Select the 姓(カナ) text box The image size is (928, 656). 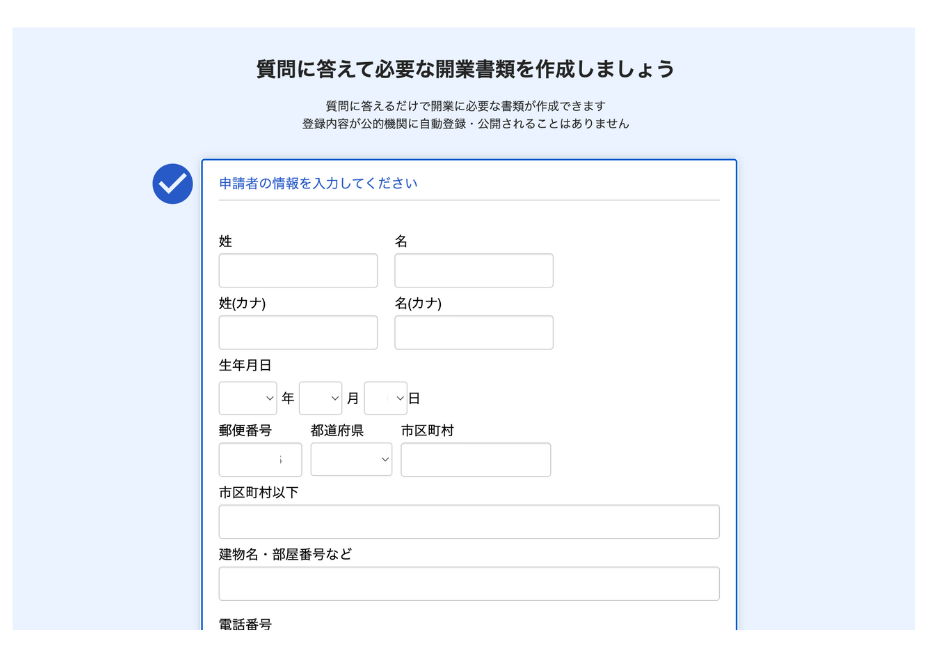point(298,333)
